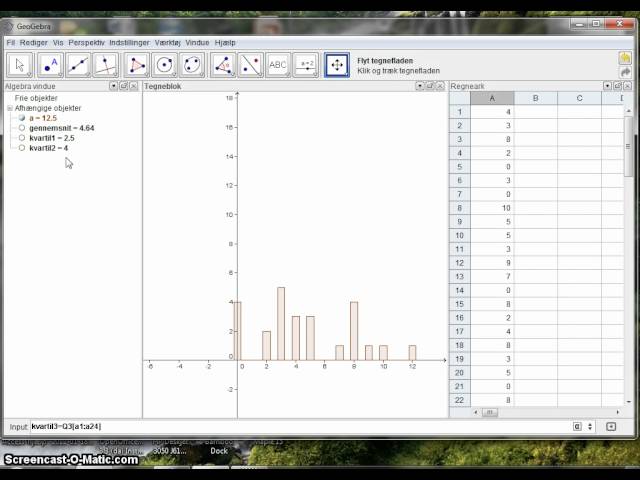Close the Regneark panel
This screenshot has height=480, width=640.
pyautogui.click(x=627, y=86)
